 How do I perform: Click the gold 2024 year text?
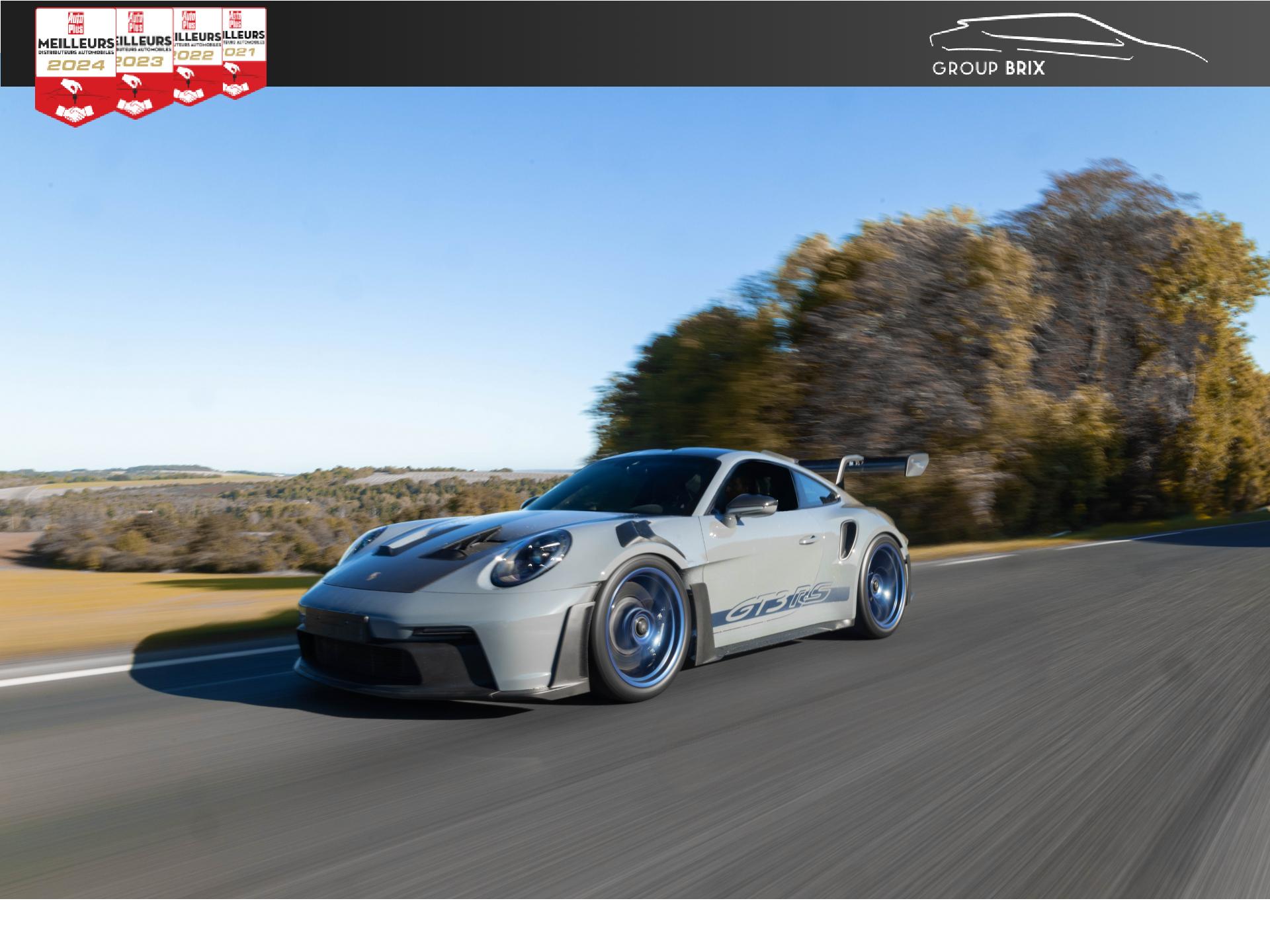tap(75, 65)
